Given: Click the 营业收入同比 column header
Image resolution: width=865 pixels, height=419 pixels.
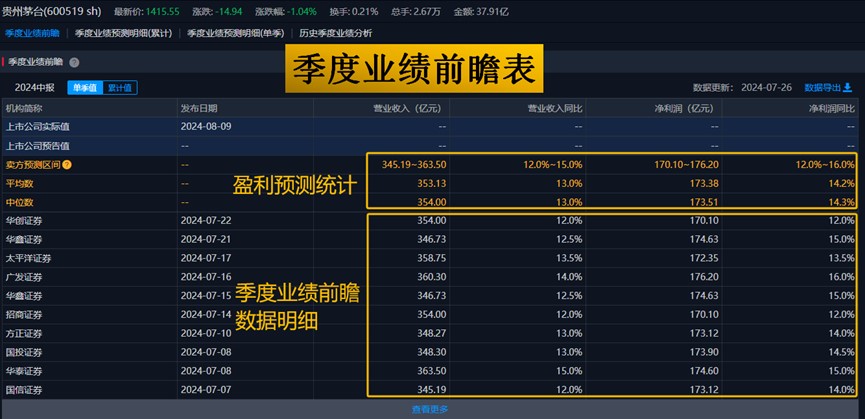Looking at the screenshot, I should 555,109.
